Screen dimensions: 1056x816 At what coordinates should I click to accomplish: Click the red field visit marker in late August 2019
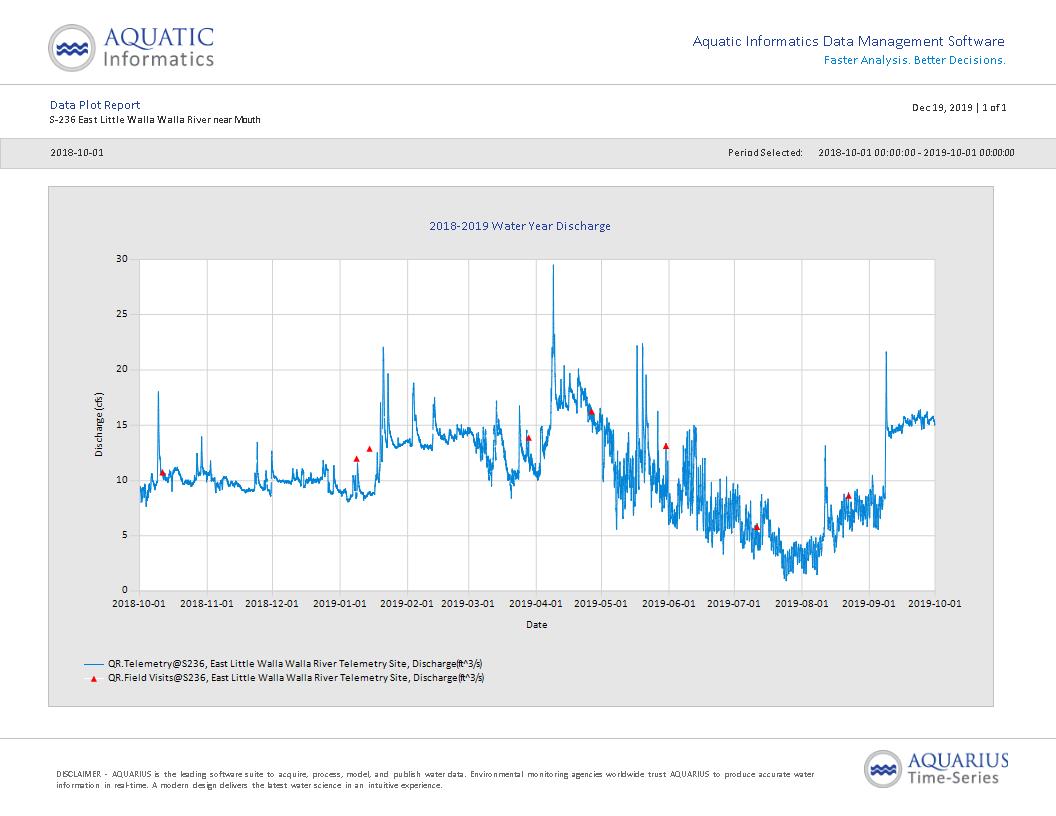tap(849, 496)
